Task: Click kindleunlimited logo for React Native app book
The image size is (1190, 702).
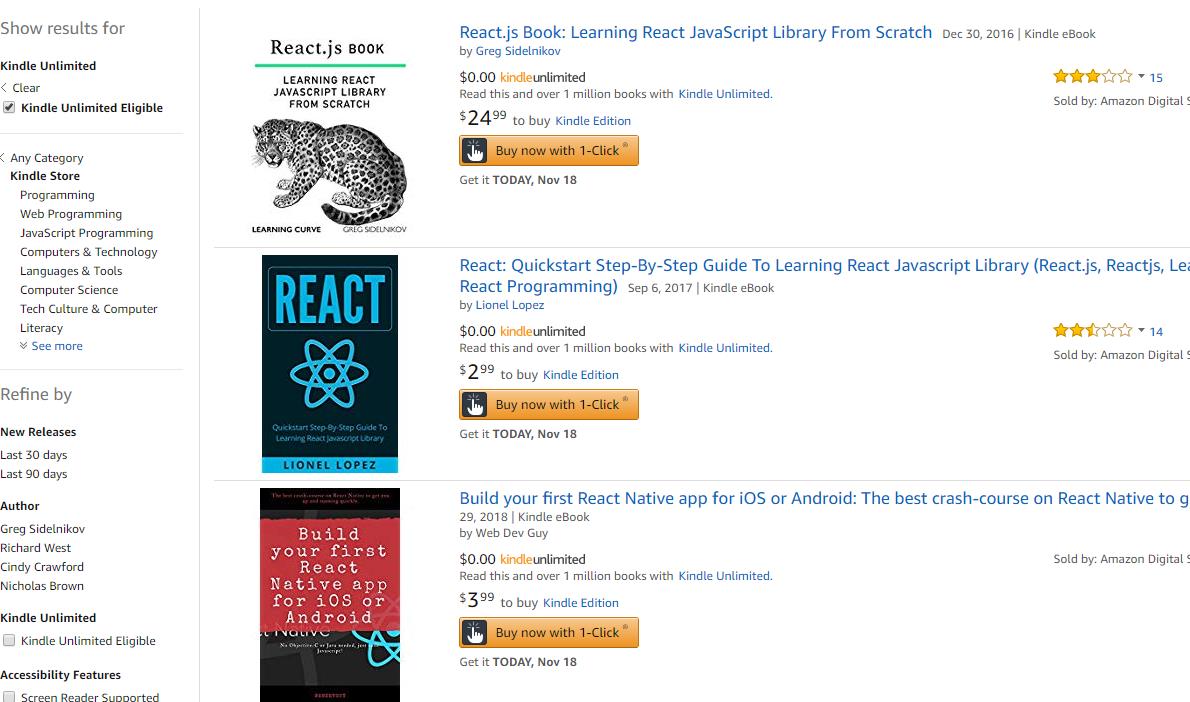Action: tap(542, 559)
